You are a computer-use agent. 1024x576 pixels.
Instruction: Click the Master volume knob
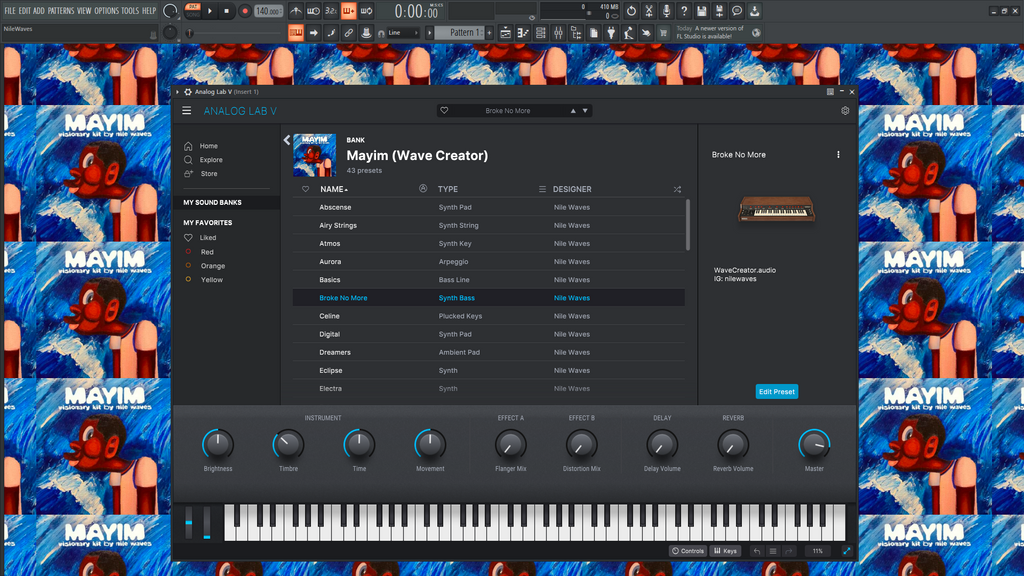(x=814, y=444)
